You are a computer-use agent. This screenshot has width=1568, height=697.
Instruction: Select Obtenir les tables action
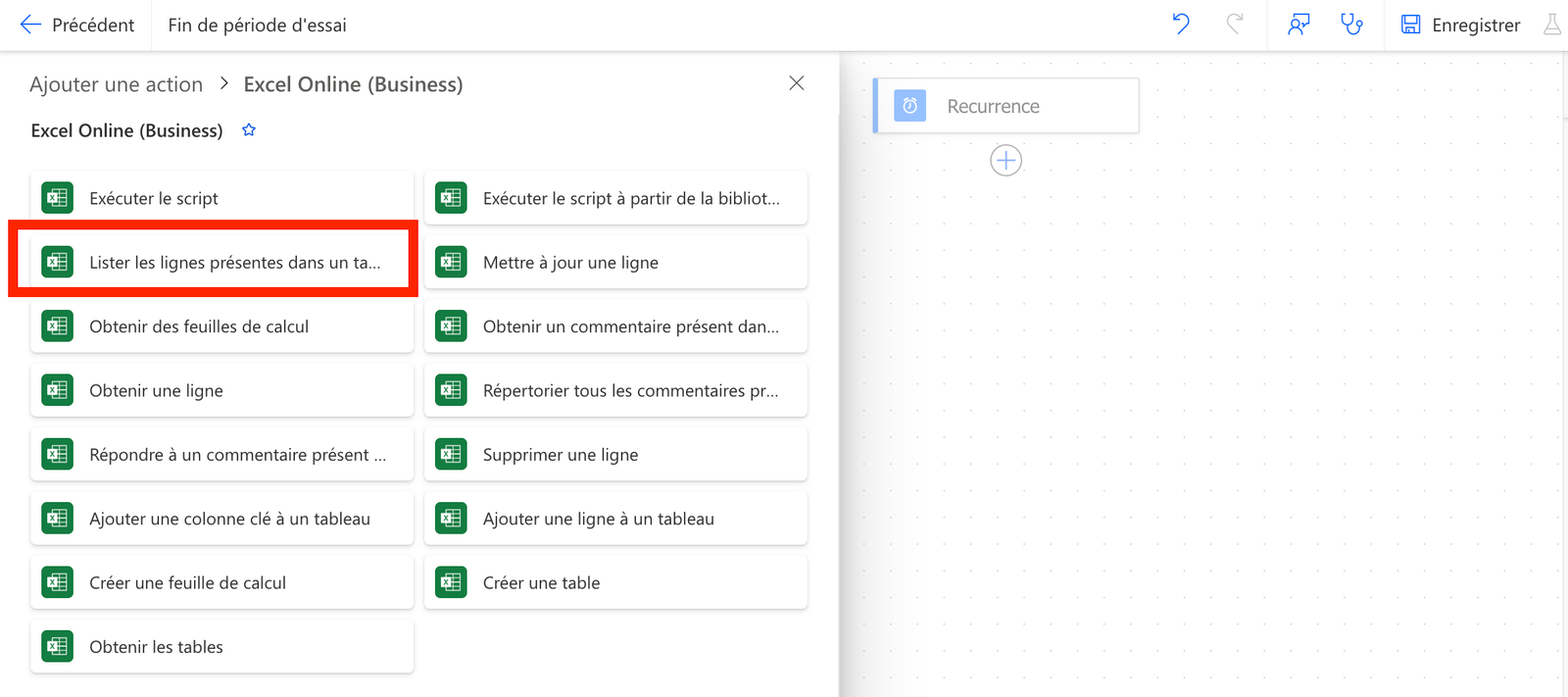[x=221, y=646]
